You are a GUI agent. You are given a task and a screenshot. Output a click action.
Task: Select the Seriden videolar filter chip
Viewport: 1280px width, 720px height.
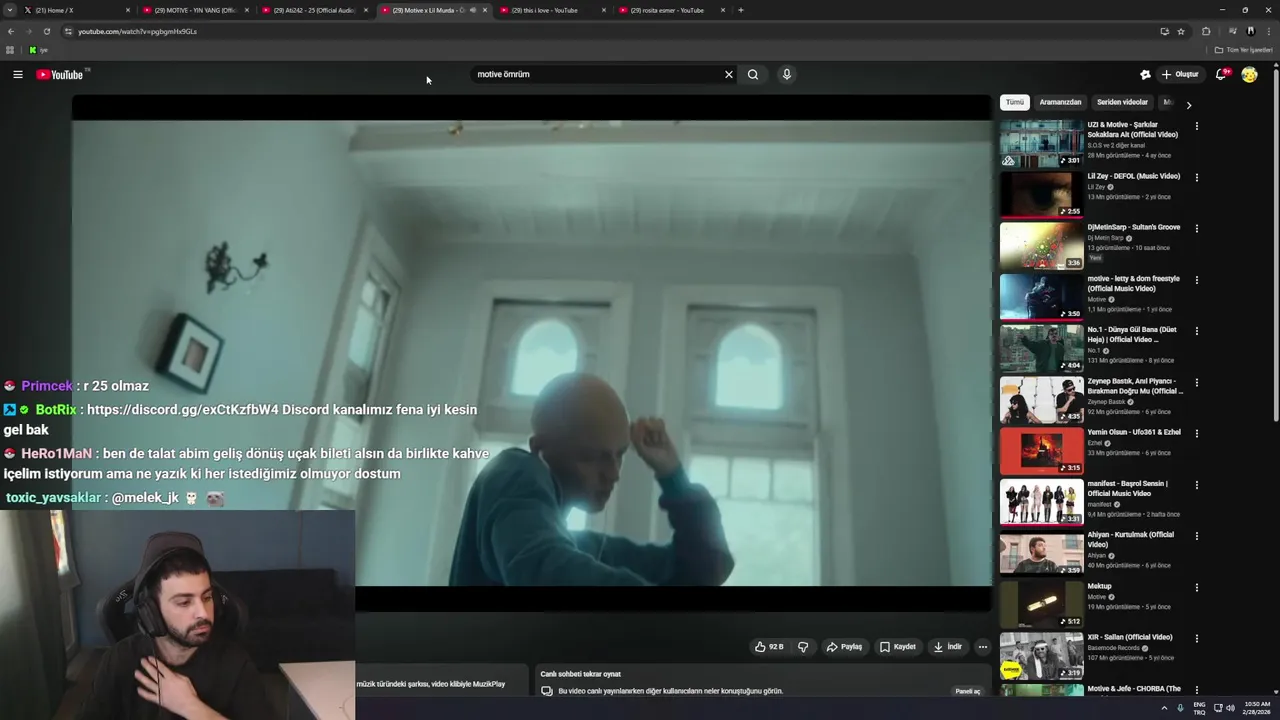point(1122,102)
